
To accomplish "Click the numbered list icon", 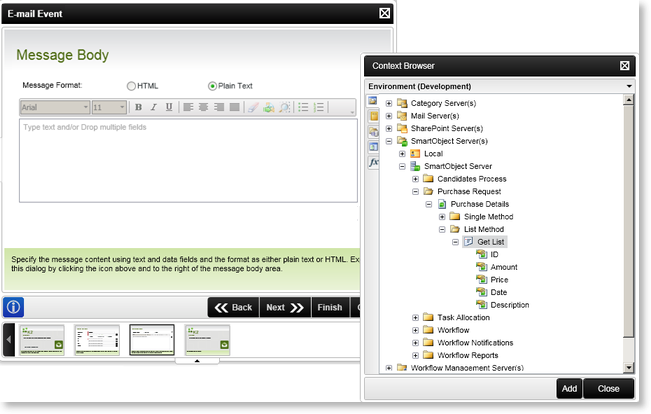I will coord(321,107).
